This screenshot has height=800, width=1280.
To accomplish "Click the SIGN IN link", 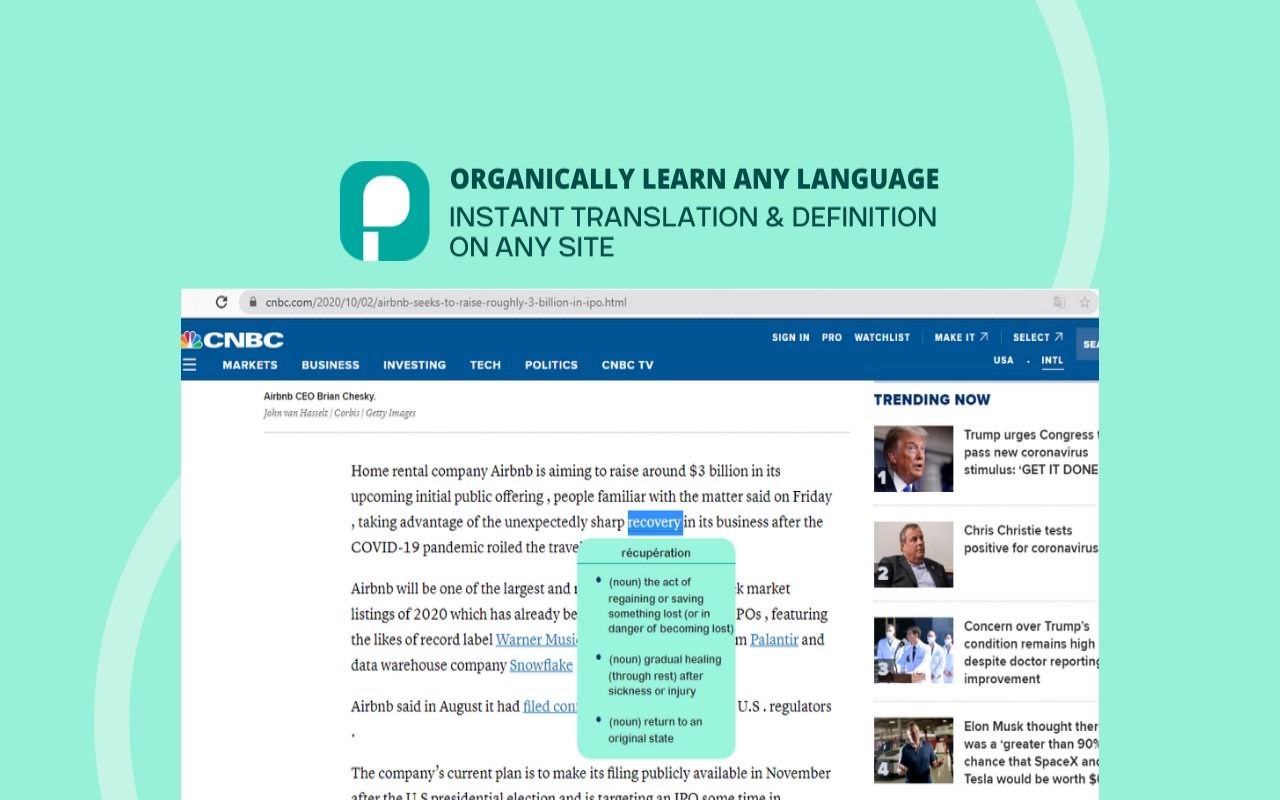I will click(x=791, y=338).
